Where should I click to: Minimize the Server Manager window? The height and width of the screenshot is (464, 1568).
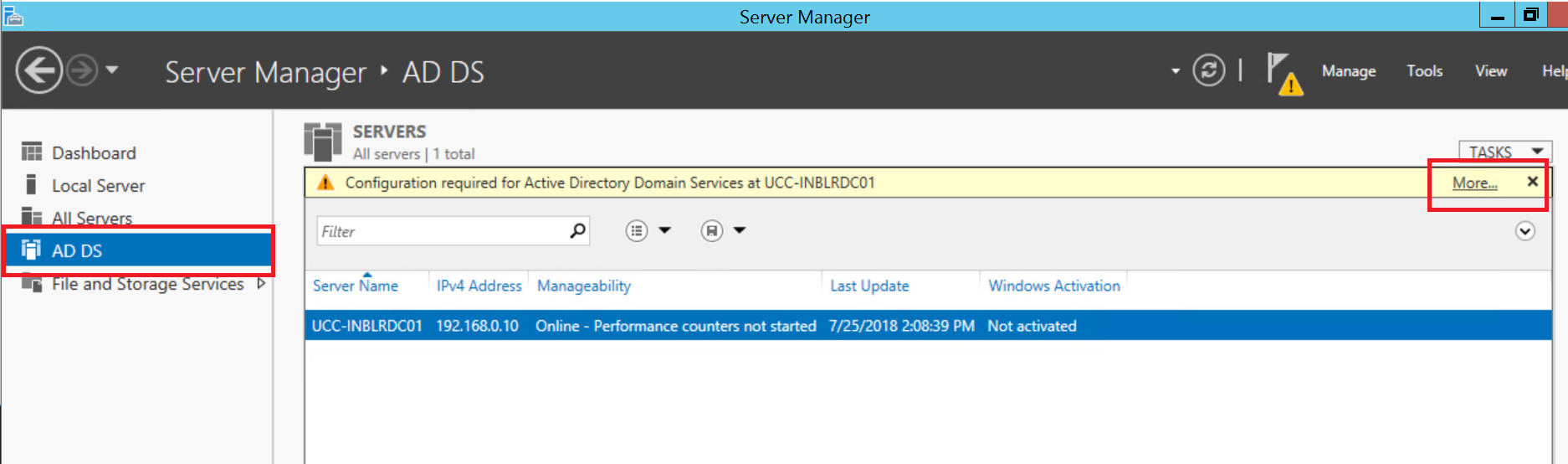(1497, 15)
